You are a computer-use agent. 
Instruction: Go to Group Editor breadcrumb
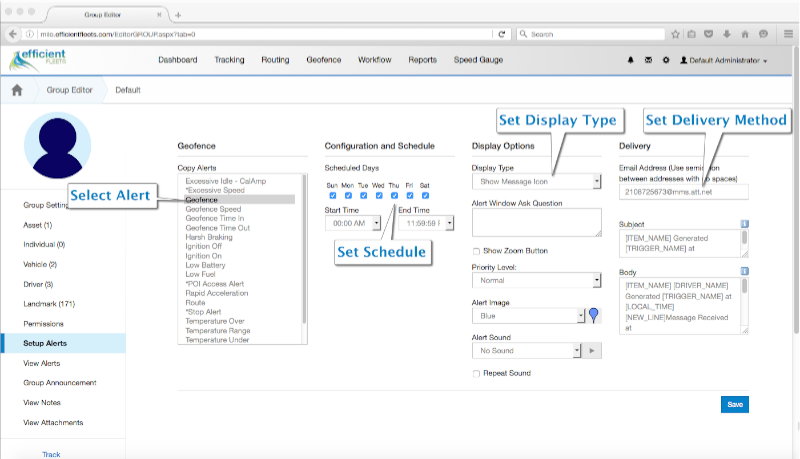(69, 90)
